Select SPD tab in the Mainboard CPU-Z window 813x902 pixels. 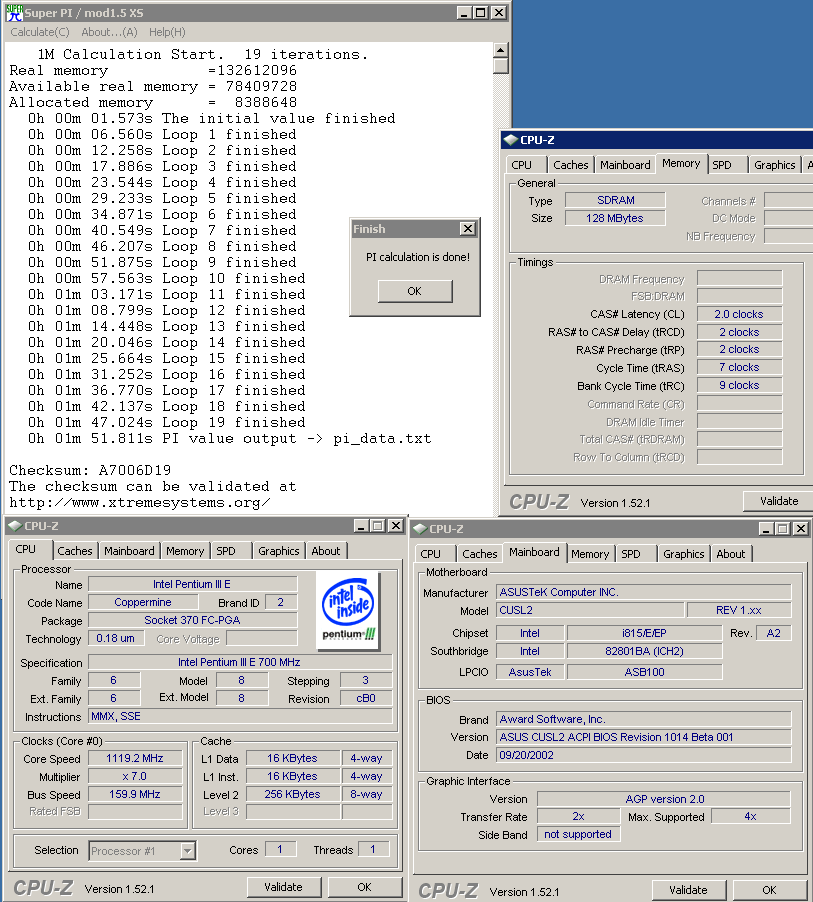coord(630,554)
